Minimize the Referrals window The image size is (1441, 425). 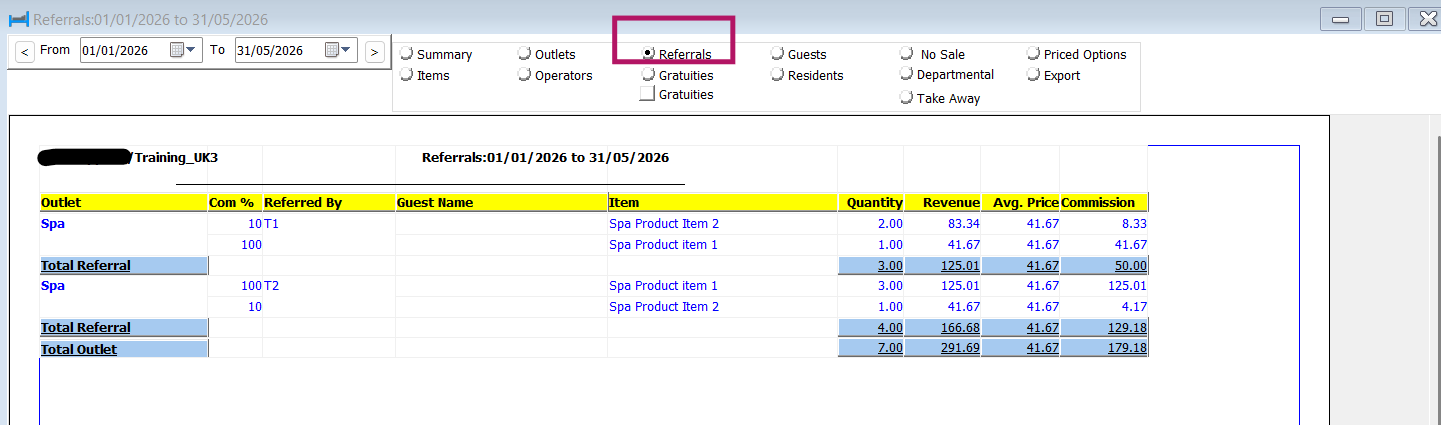tap(1341, 19)
